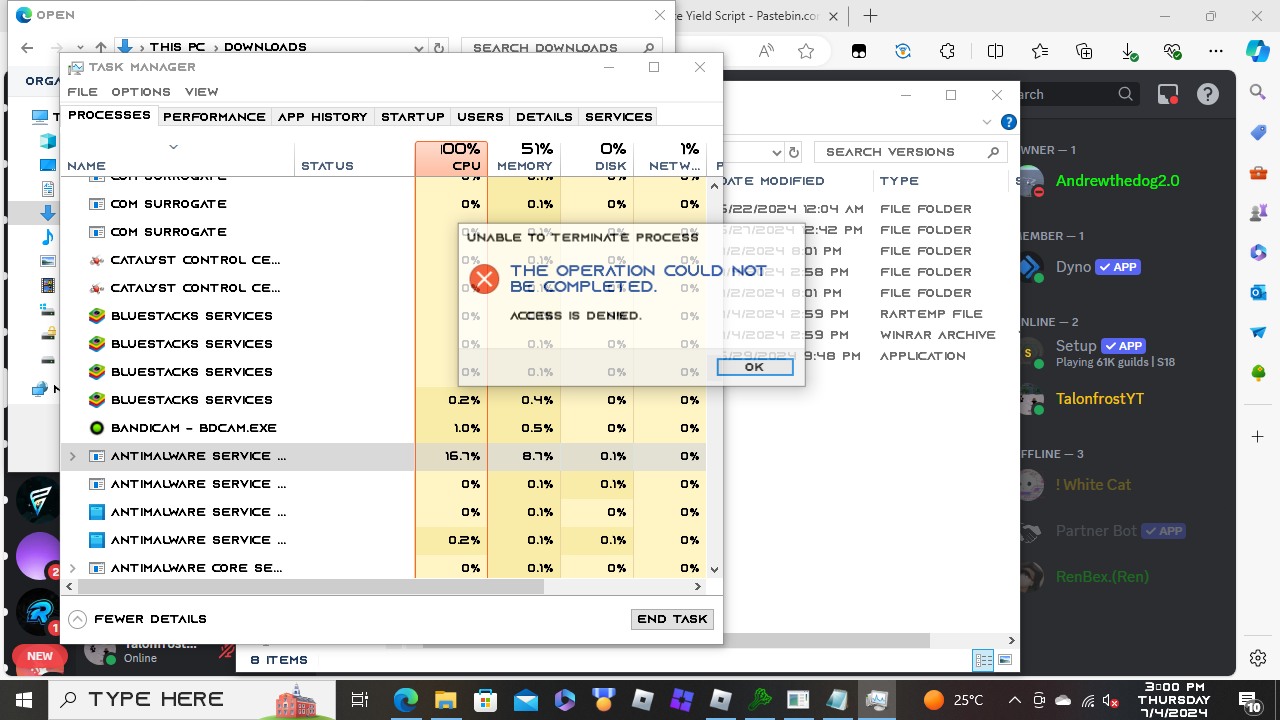Open Edge browser essentials icon
This screenshot has width=1280, height=720.
[1173, 51]
